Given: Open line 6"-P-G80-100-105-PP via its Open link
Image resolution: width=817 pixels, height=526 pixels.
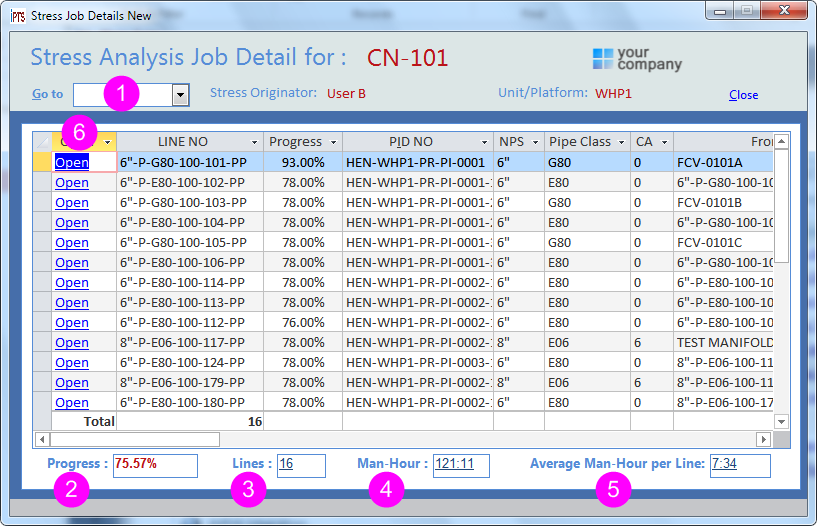Looking at the screenshot, I should pos(72,243).
